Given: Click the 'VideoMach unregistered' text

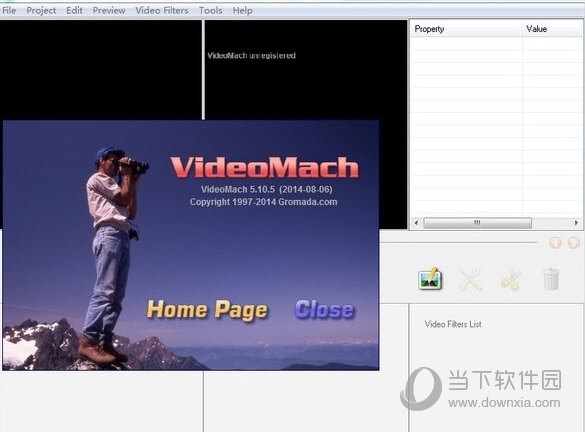Looking at the screenshot, I should 251,56.
